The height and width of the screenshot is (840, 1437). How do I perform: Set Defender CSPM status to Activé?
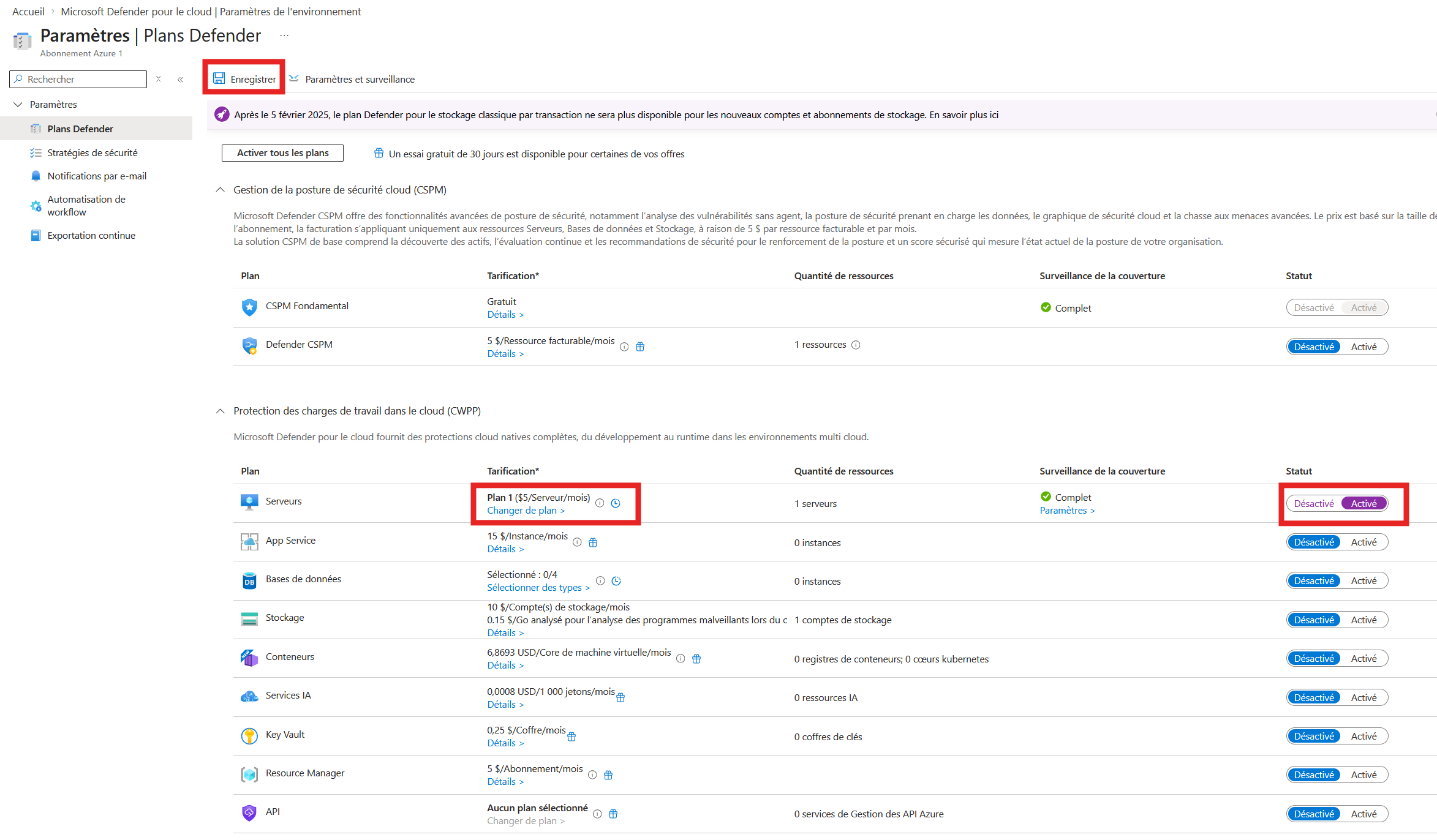[1363, 347]
